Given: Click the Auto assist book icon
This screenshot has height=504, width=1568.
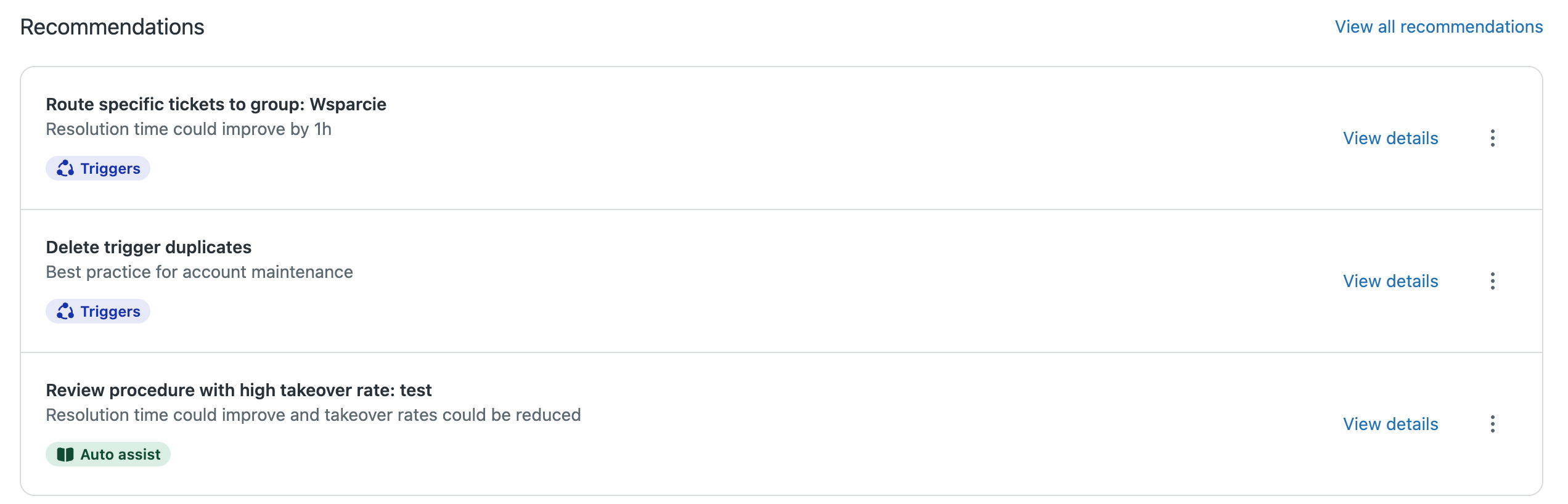Looking at the screenshot, I should [65, 454].
